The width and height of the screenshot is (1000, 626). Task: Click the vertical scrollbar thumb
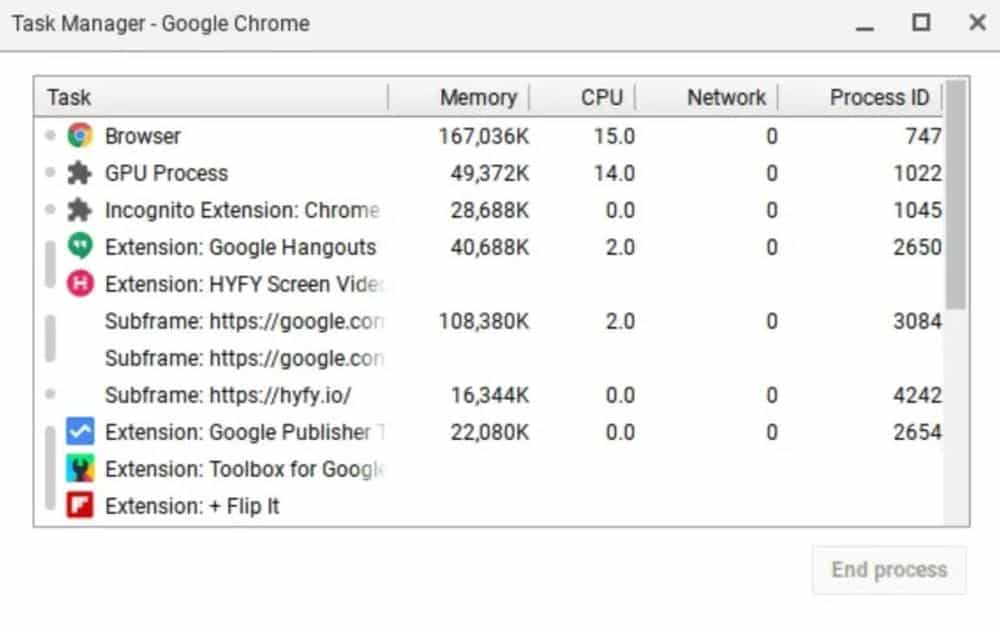(956, 195)
